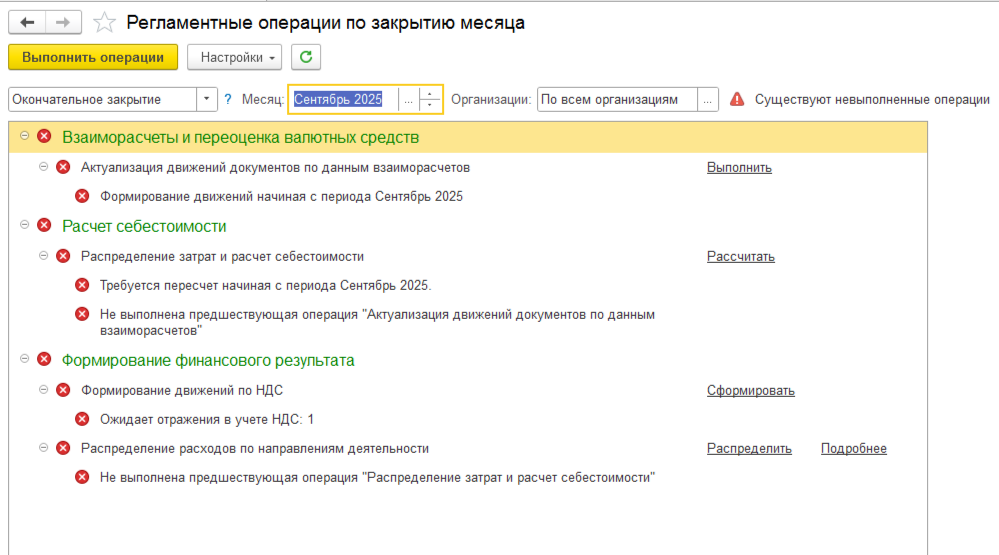Click the red warning triangle icon
Image resolution: width=999 pixels, height=555 pixels.
click(x=737, y=99)
